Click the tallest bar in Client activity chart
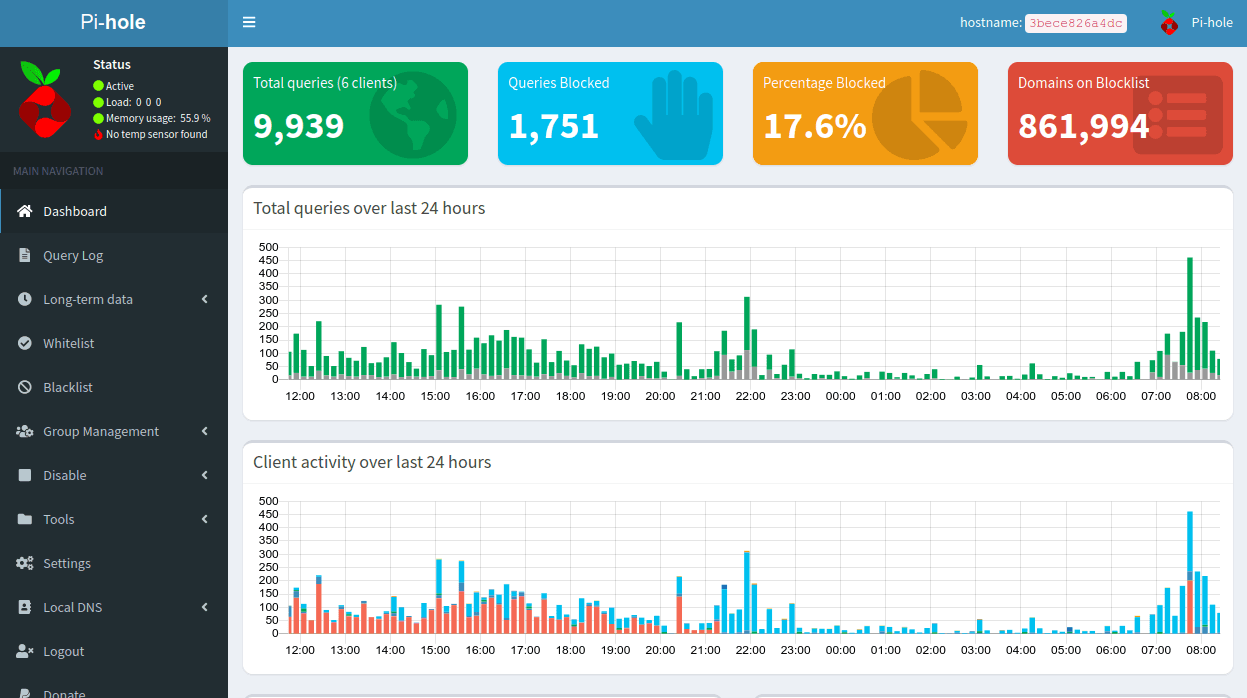 (1190, 572)
